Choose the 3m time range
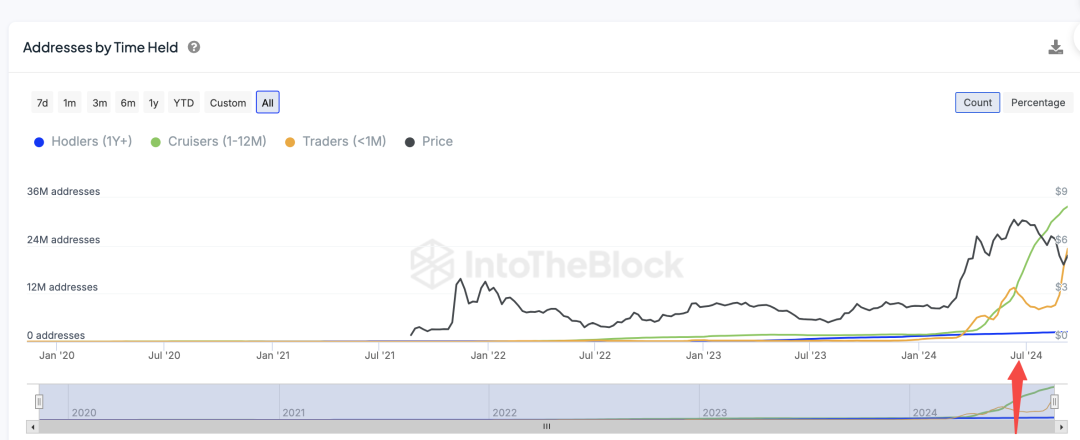 point(99,102)
